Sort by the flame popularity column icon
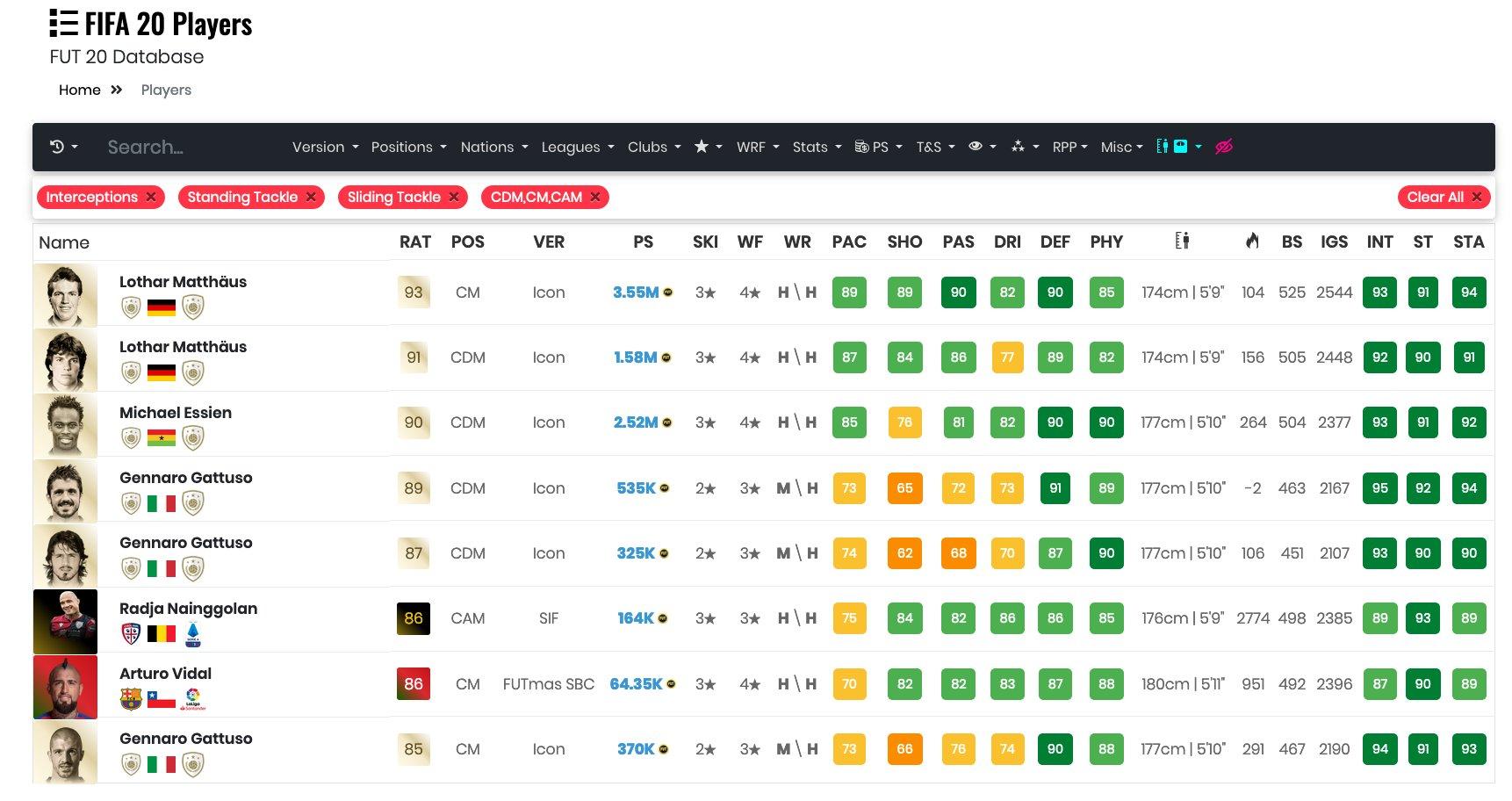The width and height of the screenshot is (1512, 801). tap(1252, 242)
